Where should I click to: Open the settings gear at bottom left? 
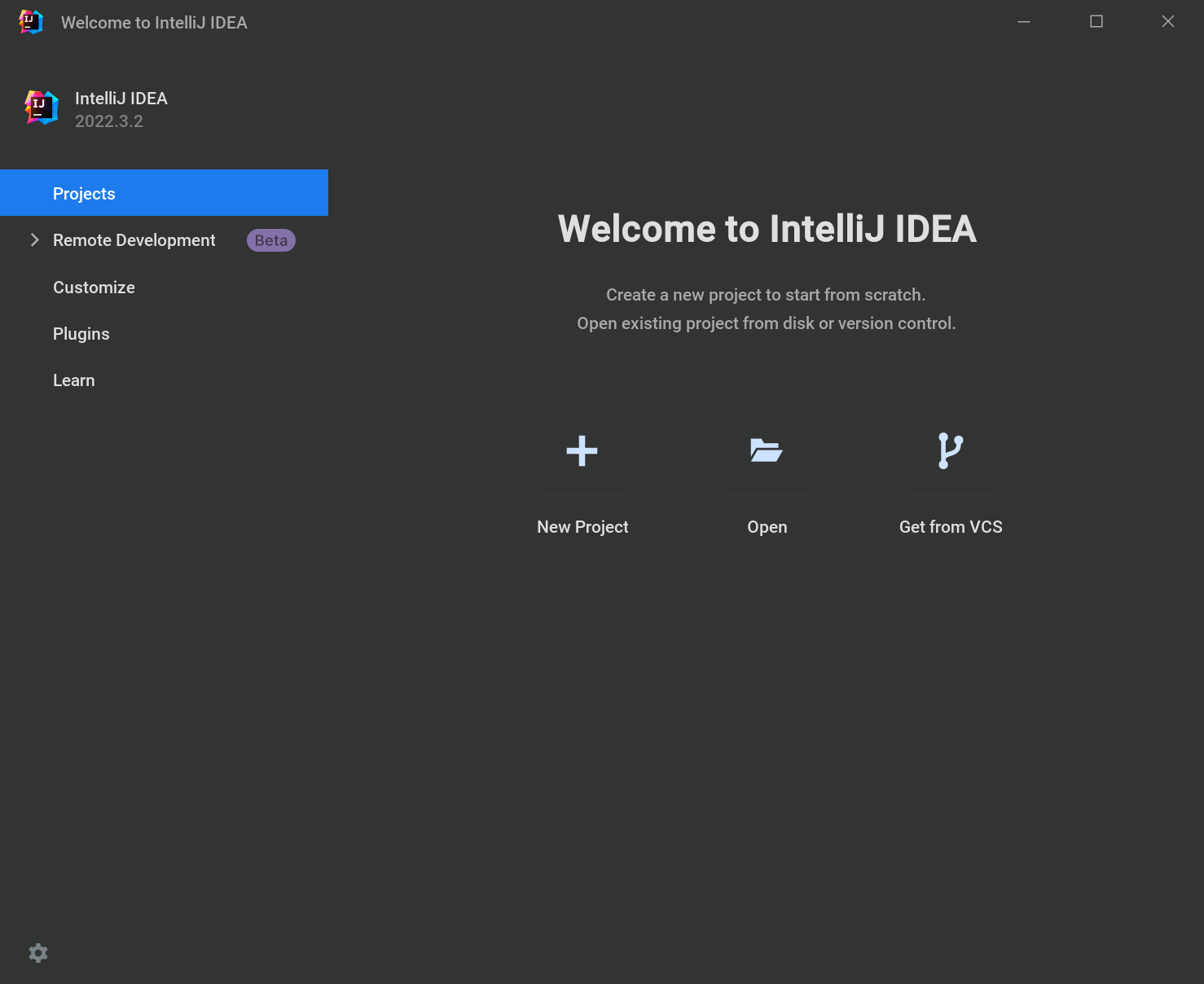(x=38, y=953)
